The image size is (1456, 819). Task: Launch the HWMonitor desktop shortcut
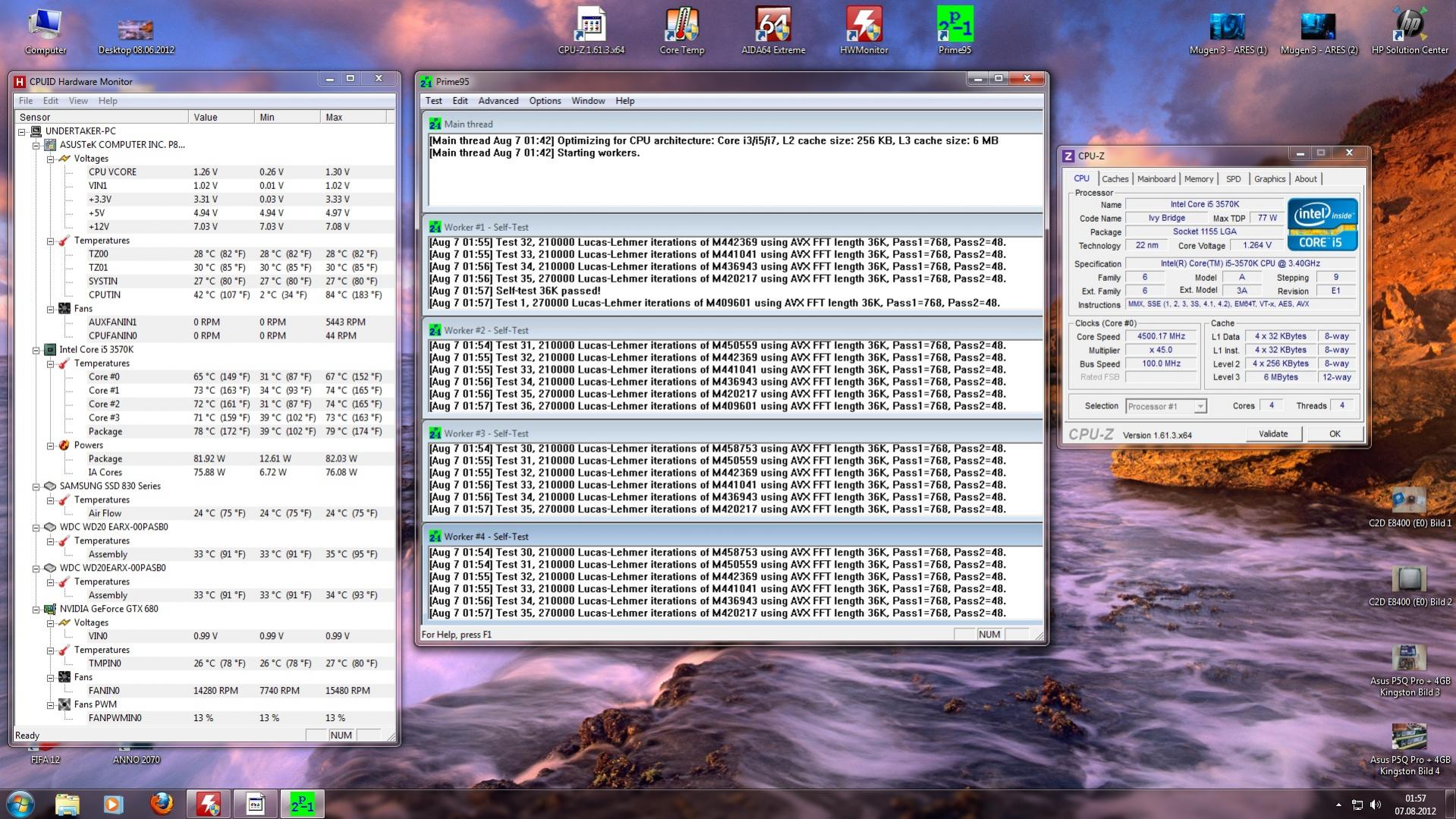pyautogui.click(x=864, y=30)
